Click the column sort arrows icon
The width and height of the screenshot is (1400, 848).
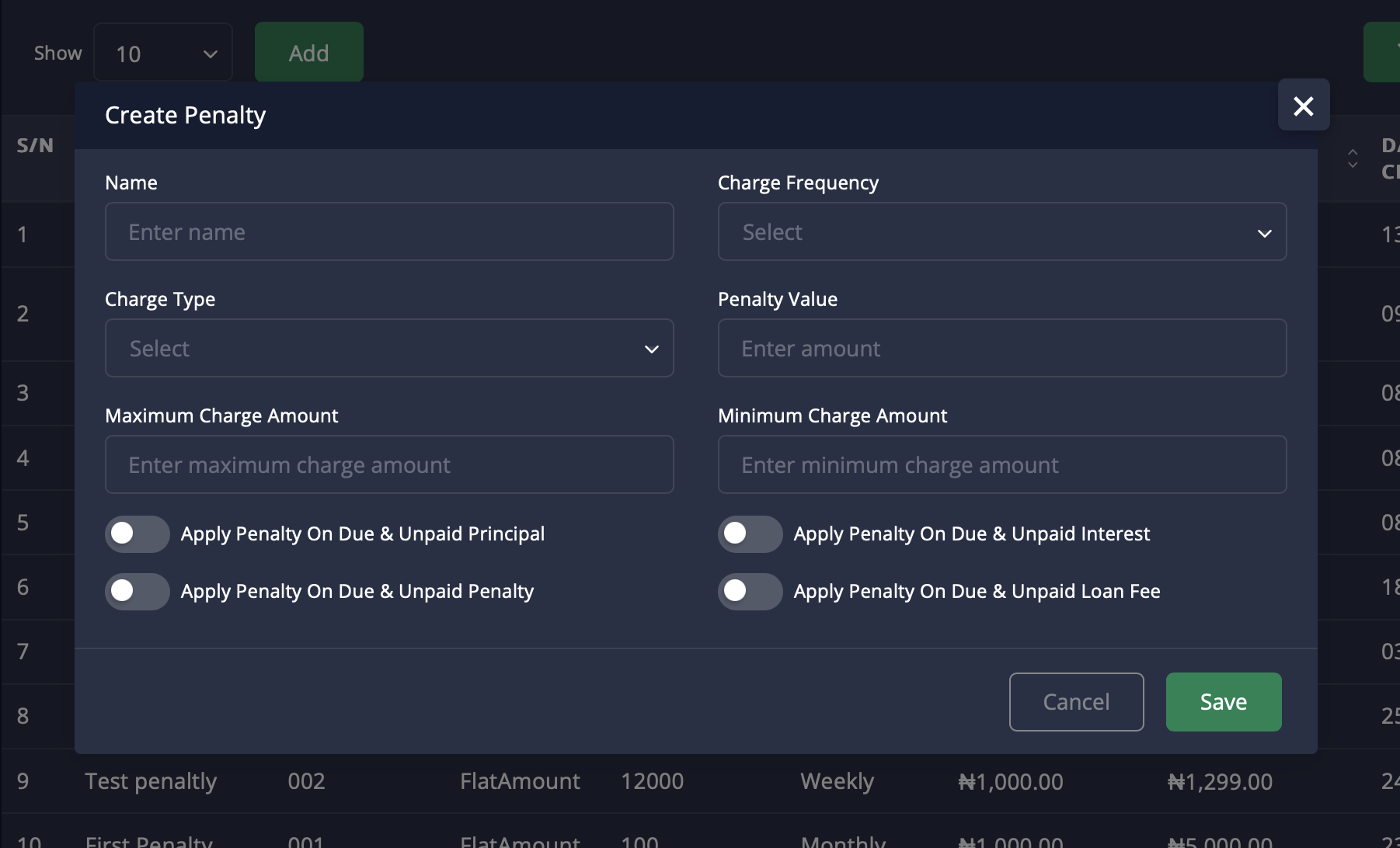coord(1353,158)
